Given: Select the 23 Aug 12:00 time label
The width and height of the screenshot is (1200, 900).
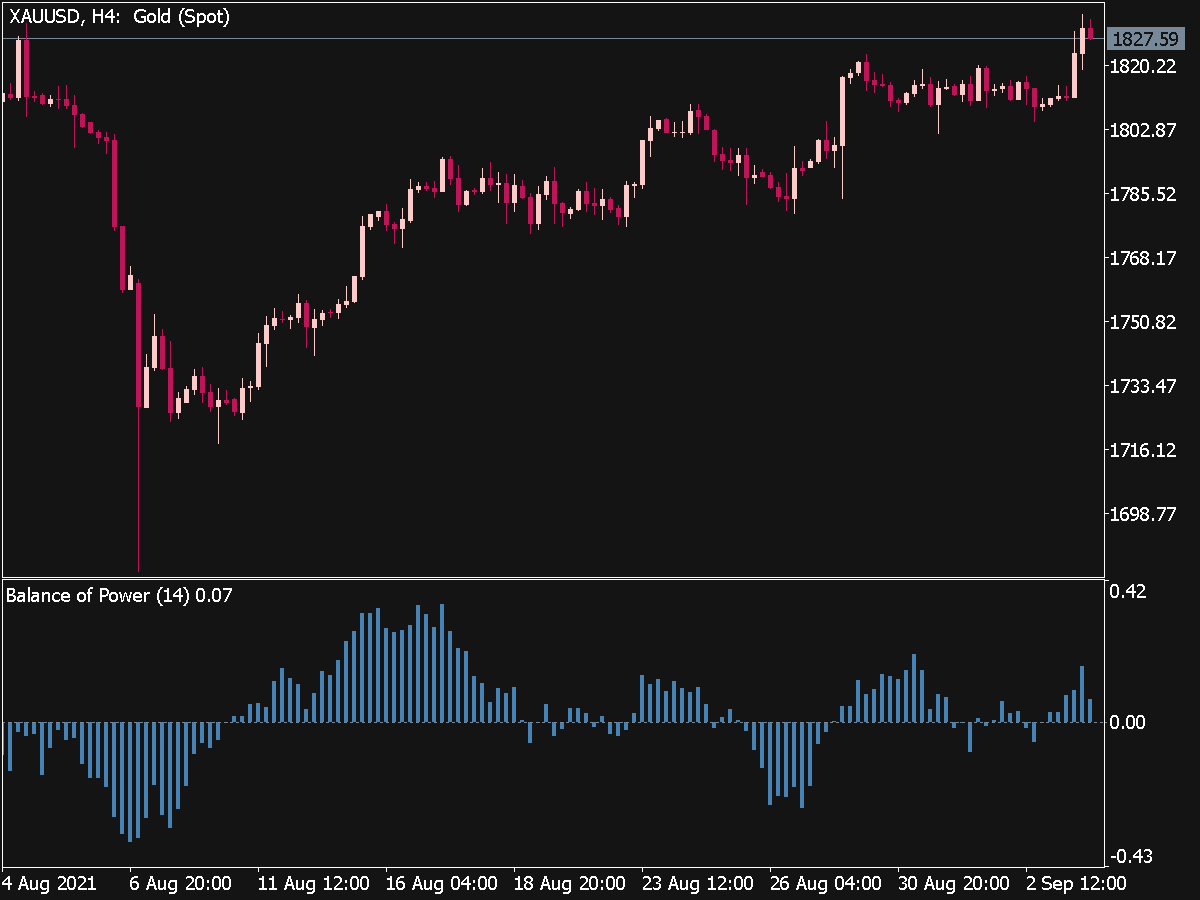Looking at the screenshot, I should [698, 884].
